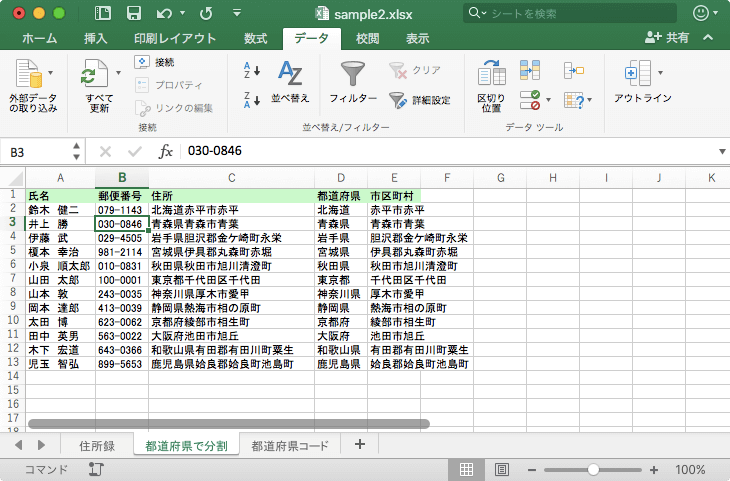Switch to Page Layout view icon
This screenshot has width=730, height=481.
pyautogui.click(x=501, y=469)
